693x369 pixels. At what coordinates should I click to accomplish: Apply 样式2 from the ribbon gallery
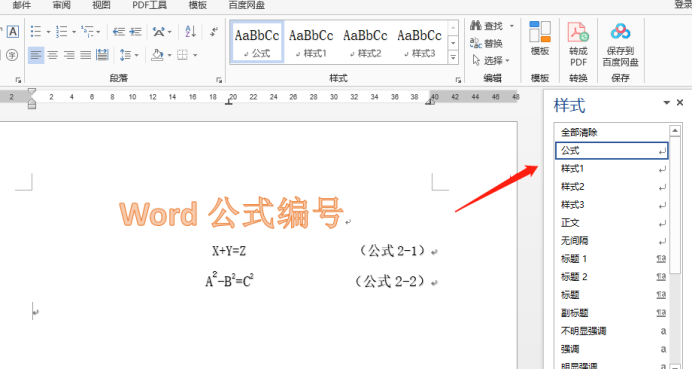coord(365,42)
